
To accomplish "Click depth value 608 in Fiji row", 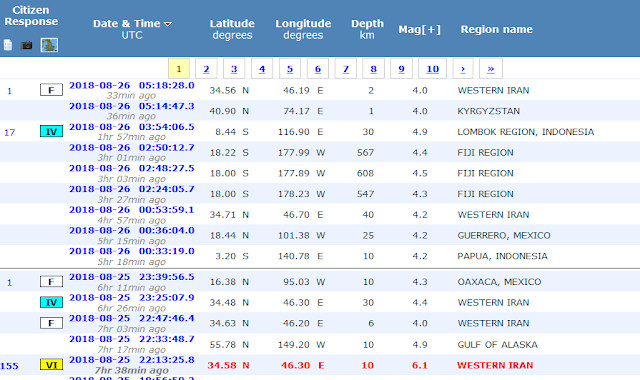I will [x=365, y=173].
